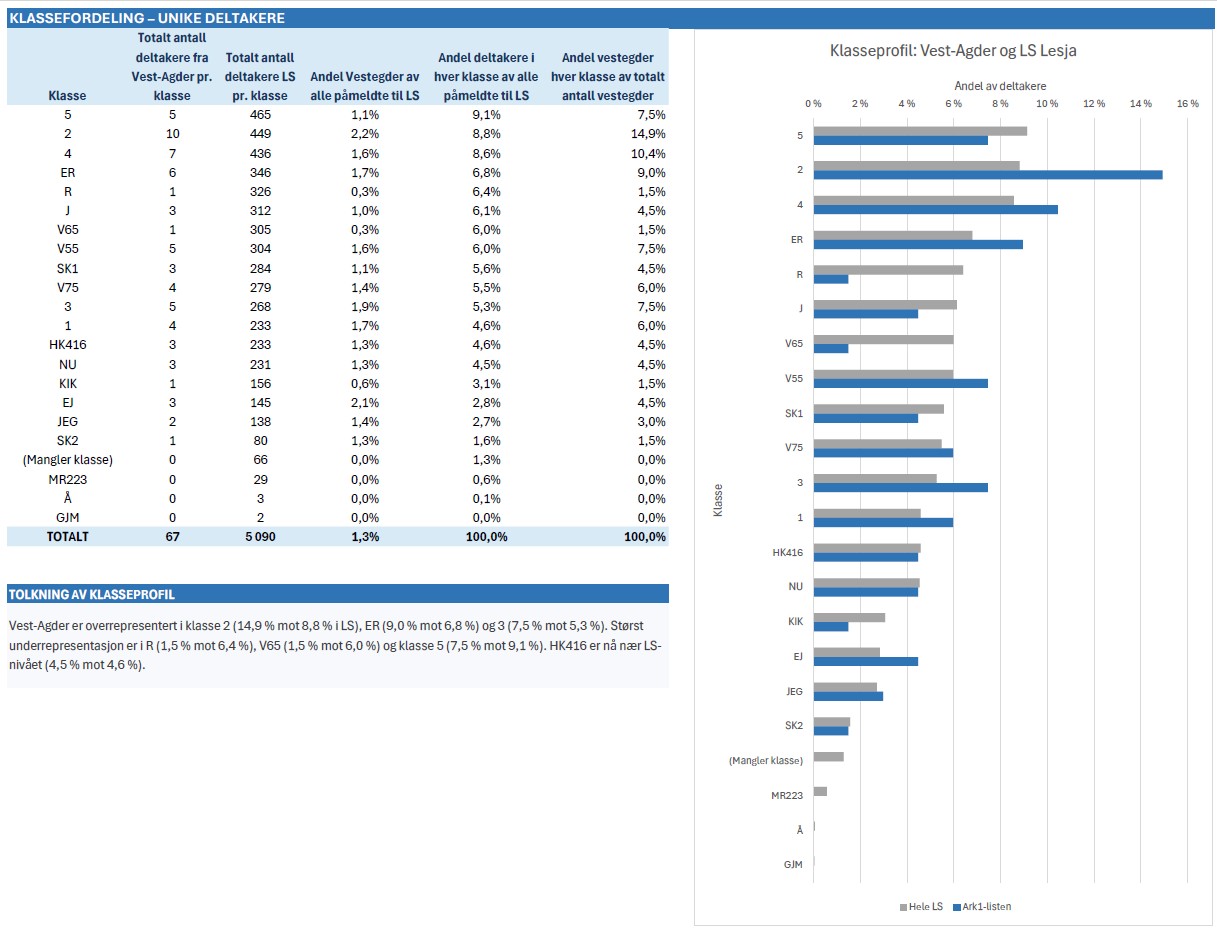Select the chart title 'Klasseprofil: Vest-Agder og LS Lesja'
This screenshot has width=1217, height=929.
point(953,51)
